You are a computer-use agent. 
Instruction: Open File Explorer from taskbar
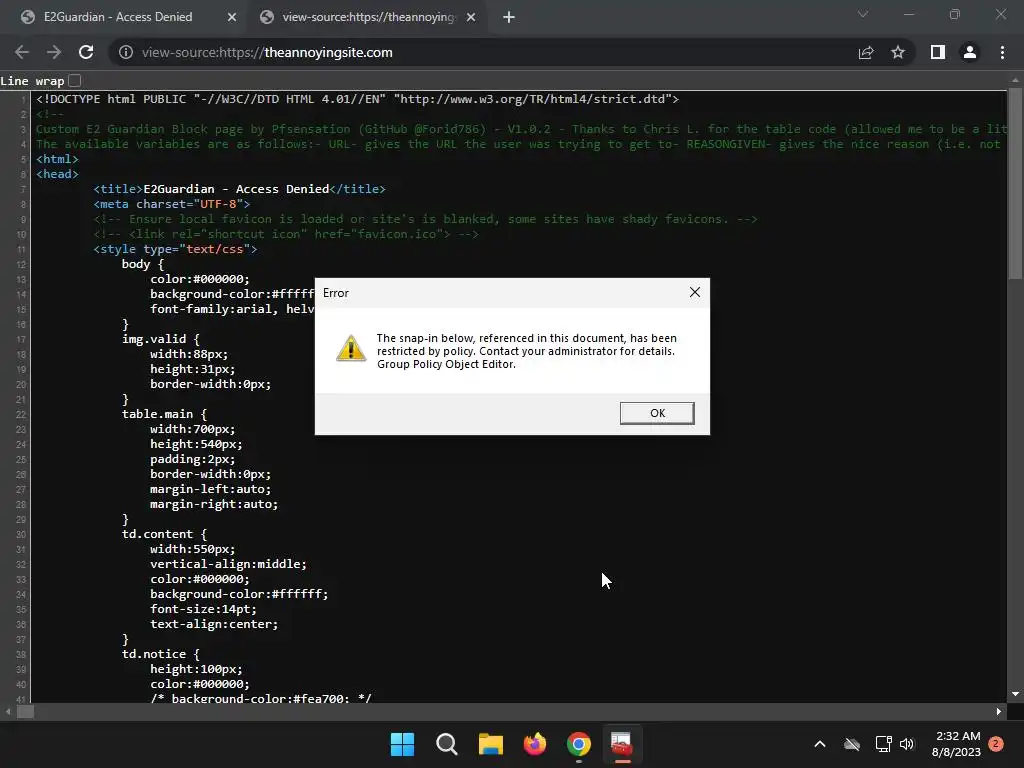click(490, 744)
